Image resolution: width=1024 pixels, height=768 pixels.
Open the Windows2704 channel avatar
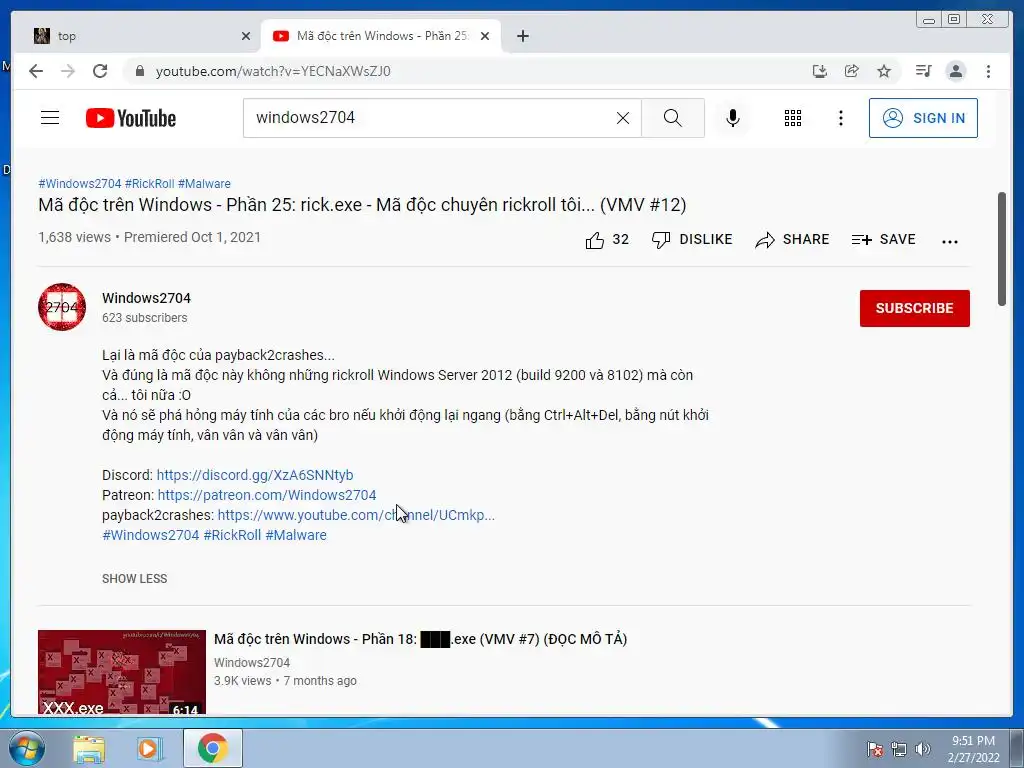click(x=62, y=307)
